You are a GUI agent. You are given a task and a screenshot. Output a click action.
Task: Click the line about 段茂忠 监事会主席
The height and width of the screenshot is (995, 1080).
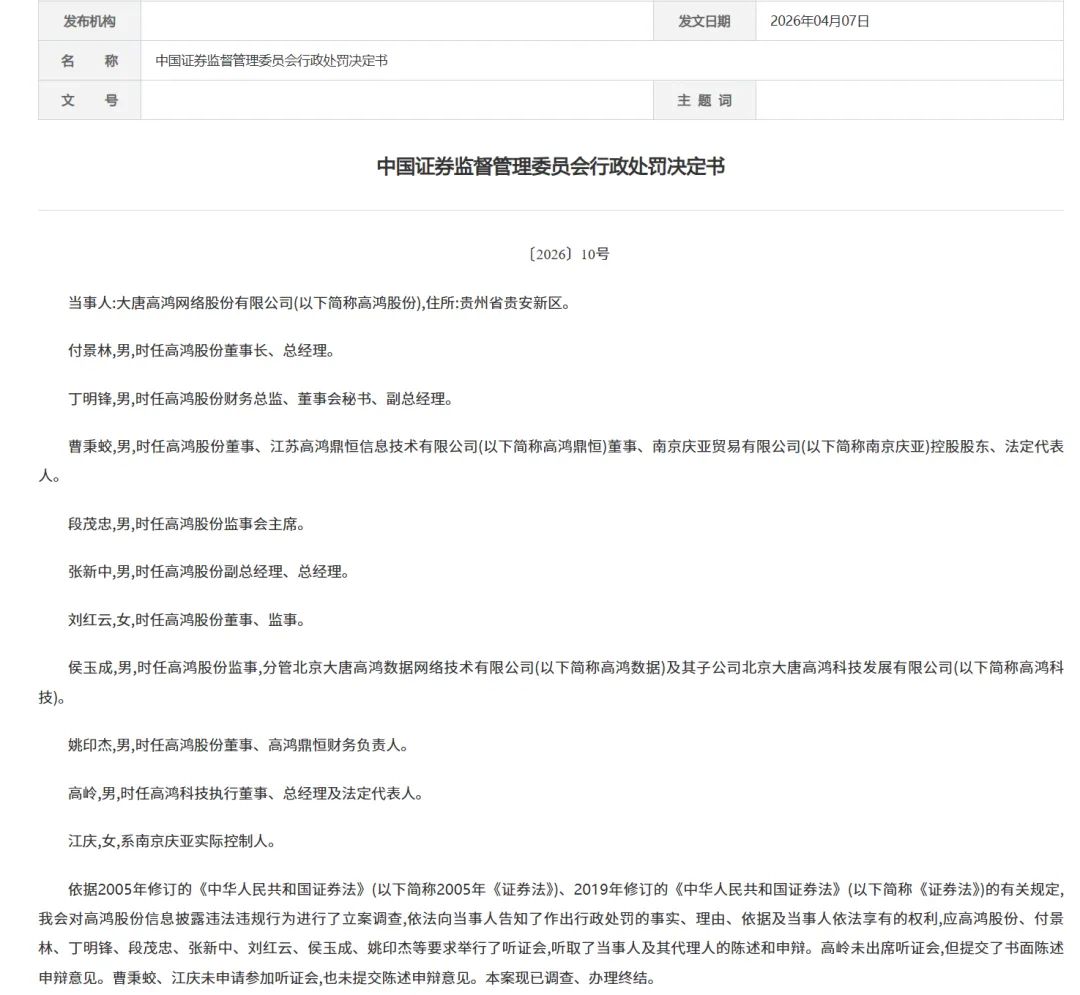187,524
